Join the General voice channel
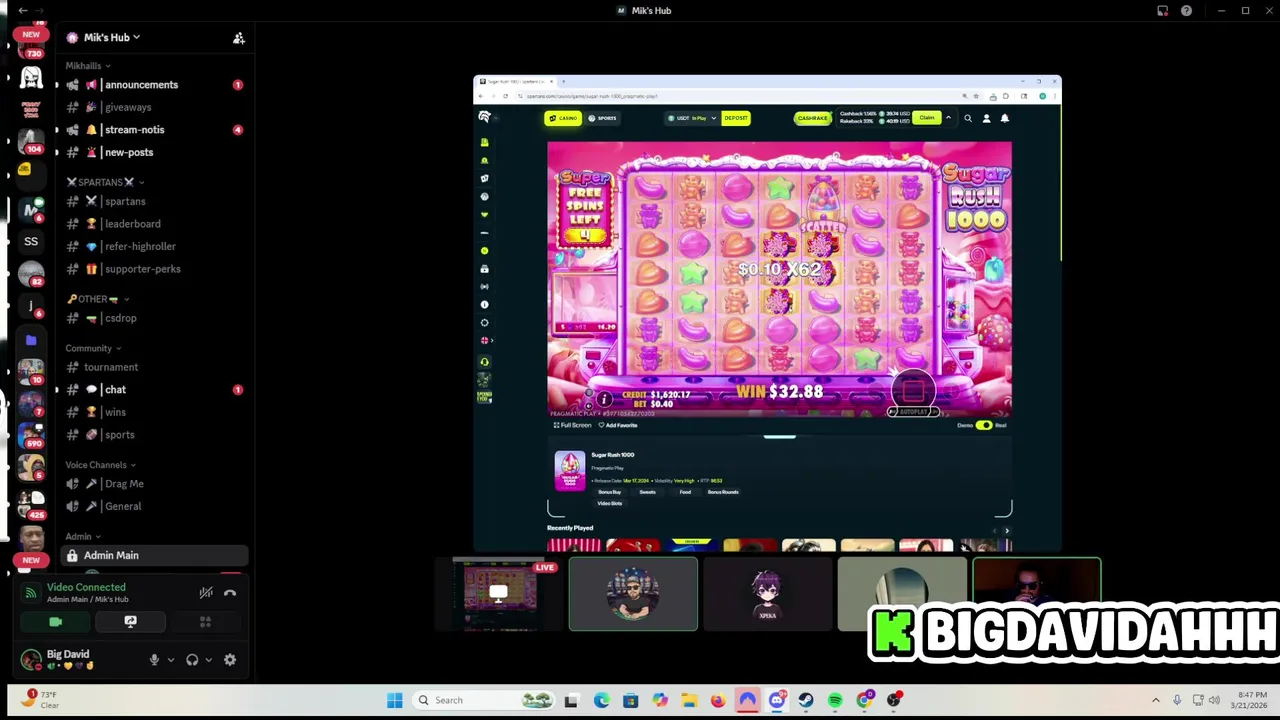1280x720 pixels. pyautogui.click(x=153, y=506)
